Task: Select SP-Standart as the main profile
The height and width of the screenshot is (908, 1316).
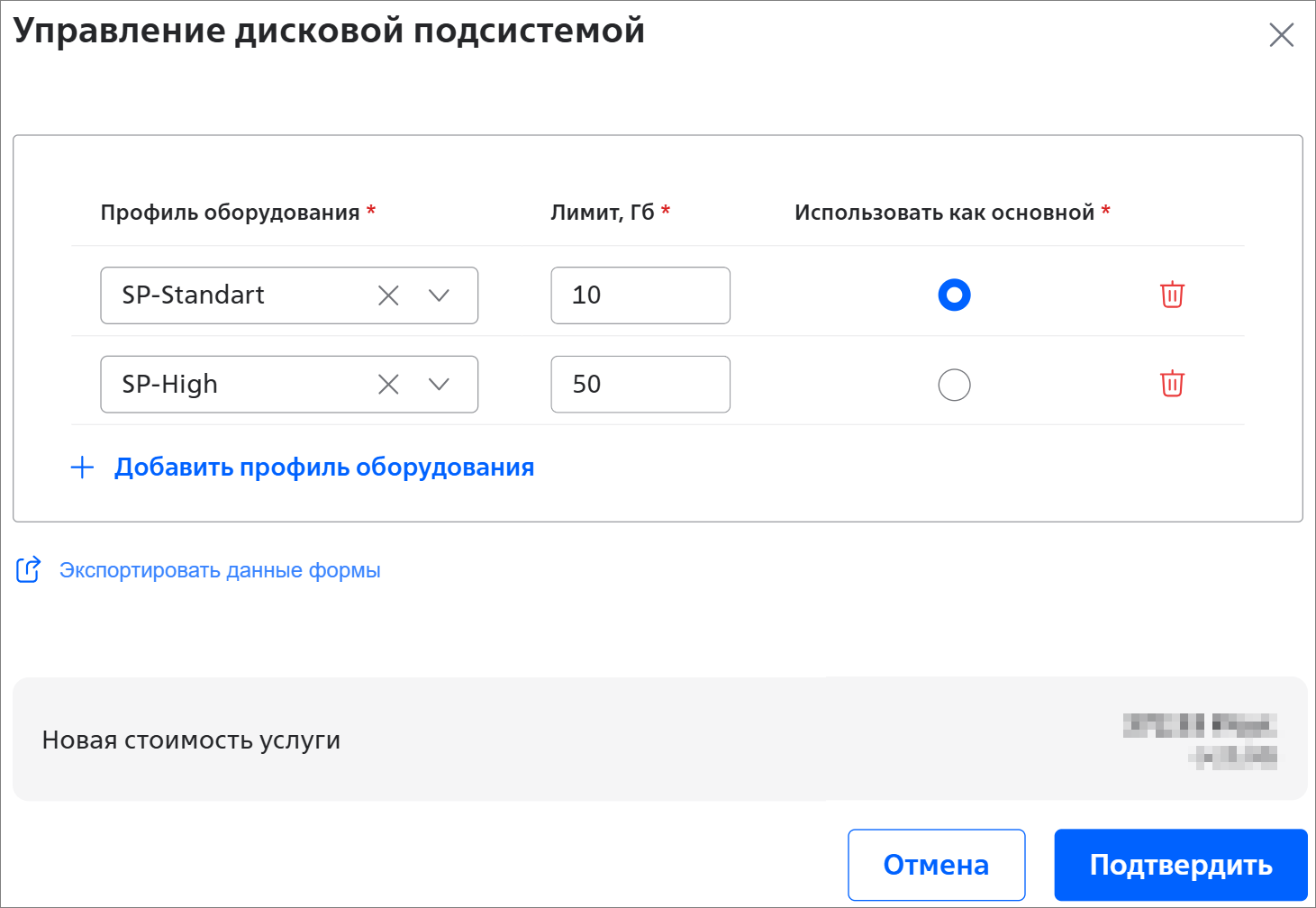Action: (954, 295)
